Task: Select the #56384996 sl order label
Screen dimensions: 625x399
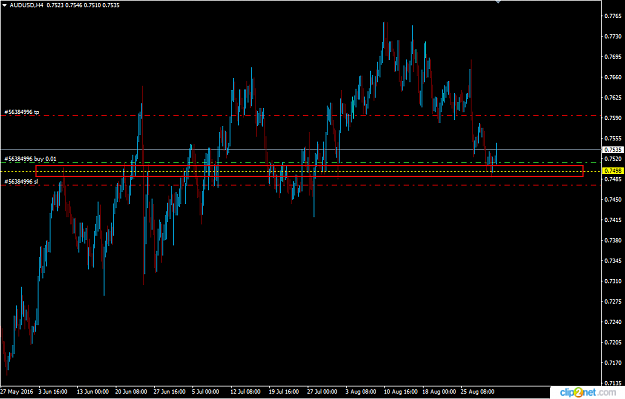Action: (21, 182)
